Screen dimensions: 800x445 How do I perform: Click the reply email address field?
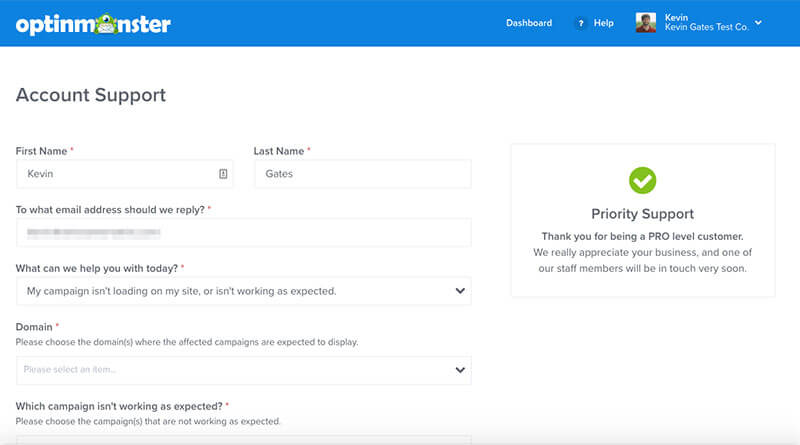click(x=244, y=233)
